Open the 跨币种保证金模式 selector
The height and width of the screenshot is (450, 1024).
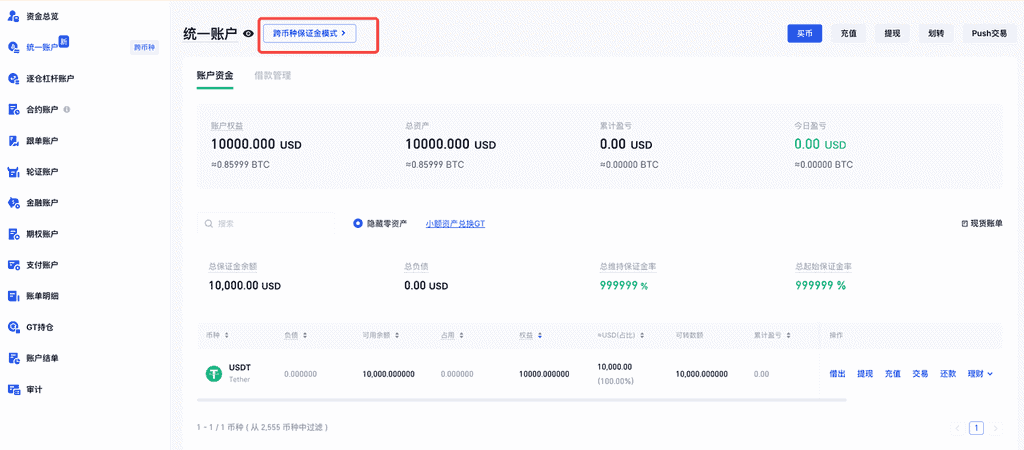point(309,33)
